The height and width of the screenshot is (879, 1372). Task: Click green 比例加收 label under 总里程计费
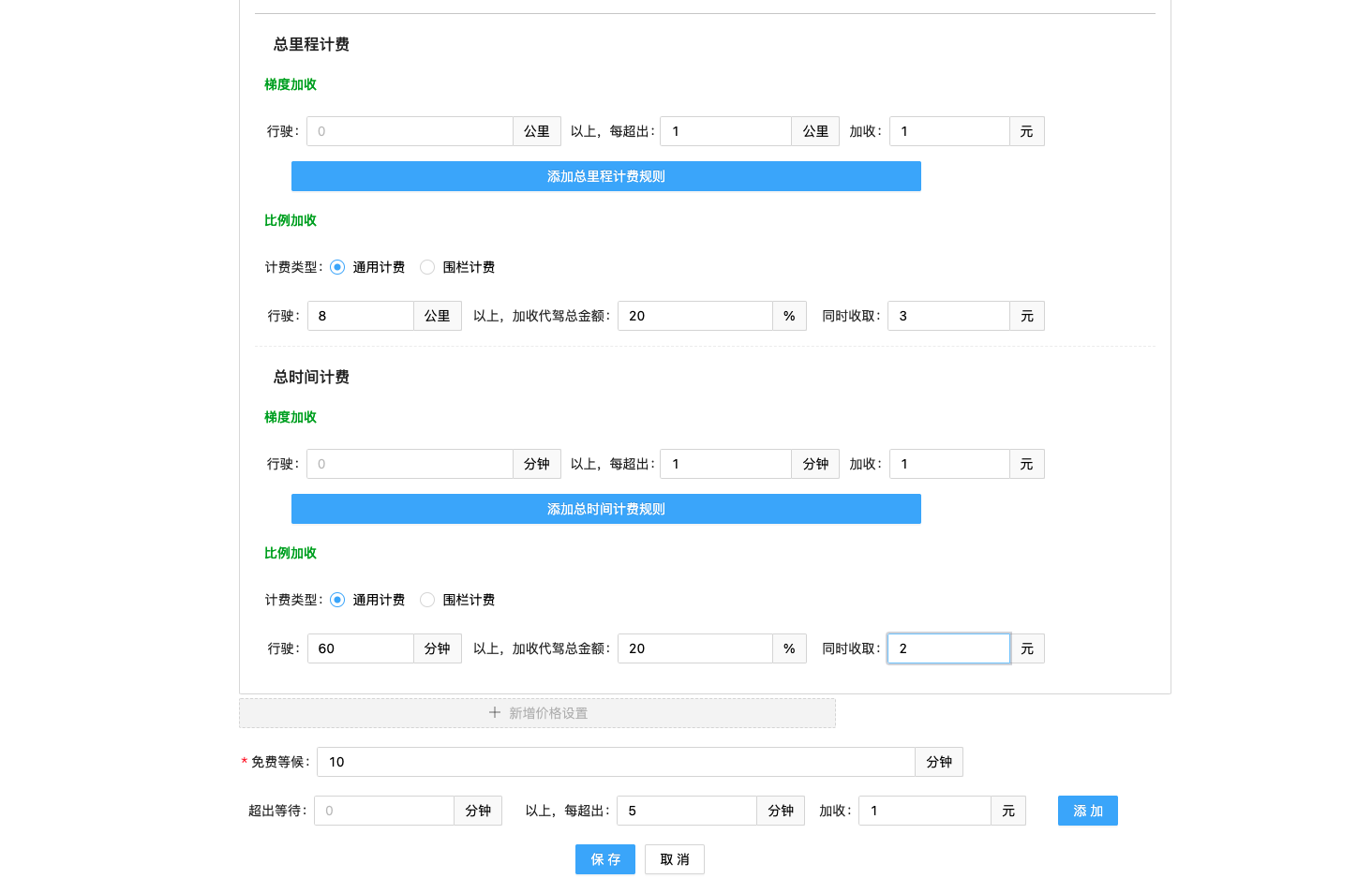[x=291, y=220]
